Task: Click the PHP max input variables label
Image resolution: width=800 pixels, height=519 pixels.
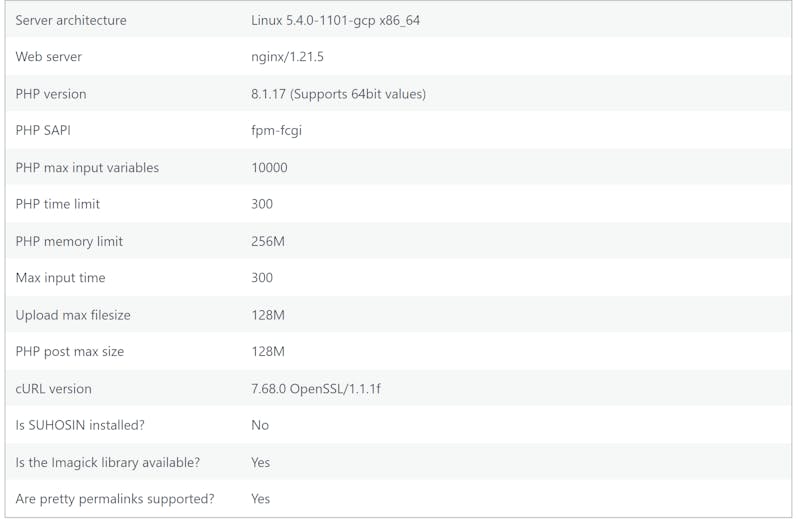Action: (x=87, y=168)
